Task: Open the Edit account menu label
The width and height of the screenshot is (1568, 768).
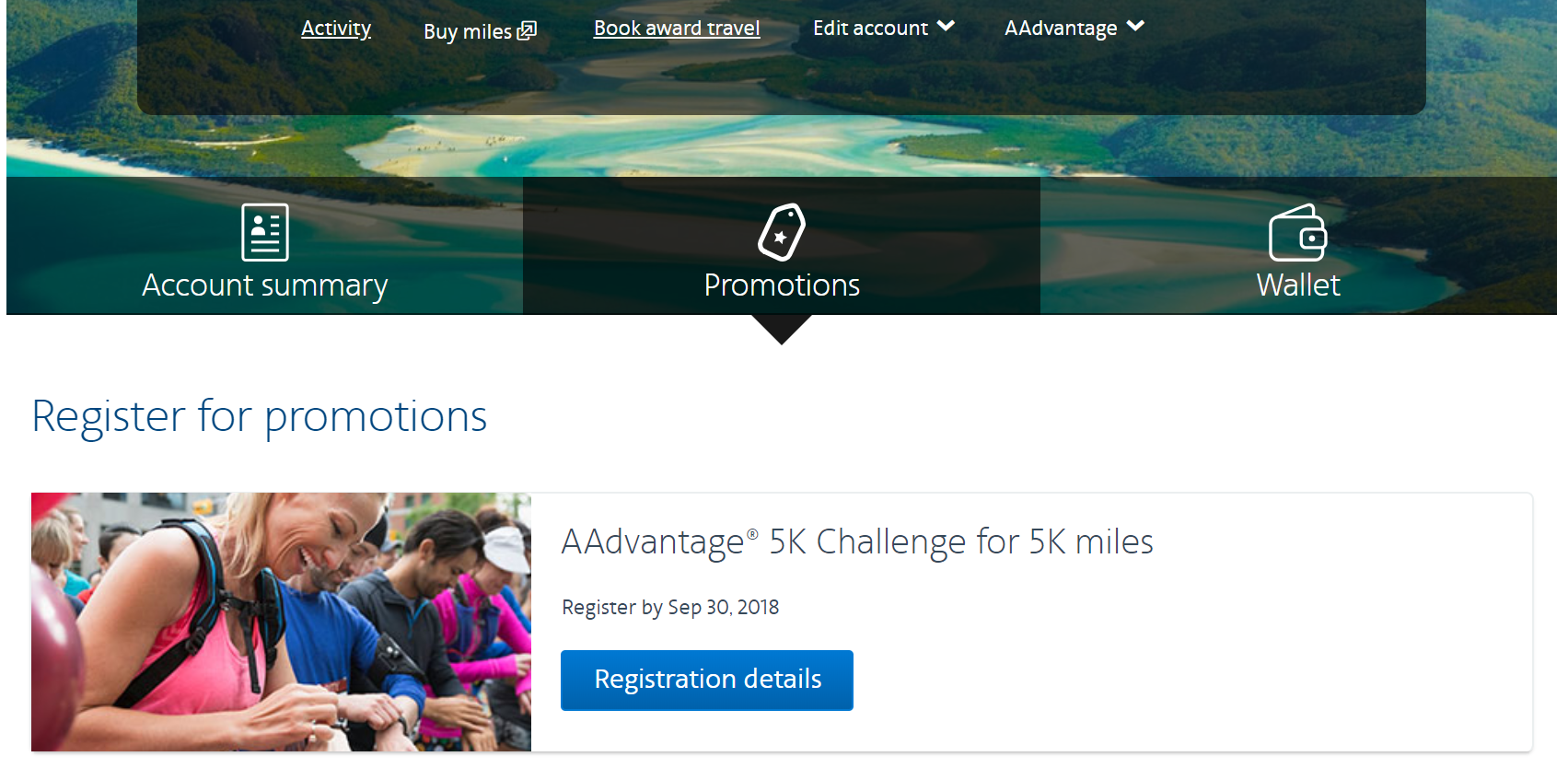Action: pyautogui.click(x=870, y=29)
